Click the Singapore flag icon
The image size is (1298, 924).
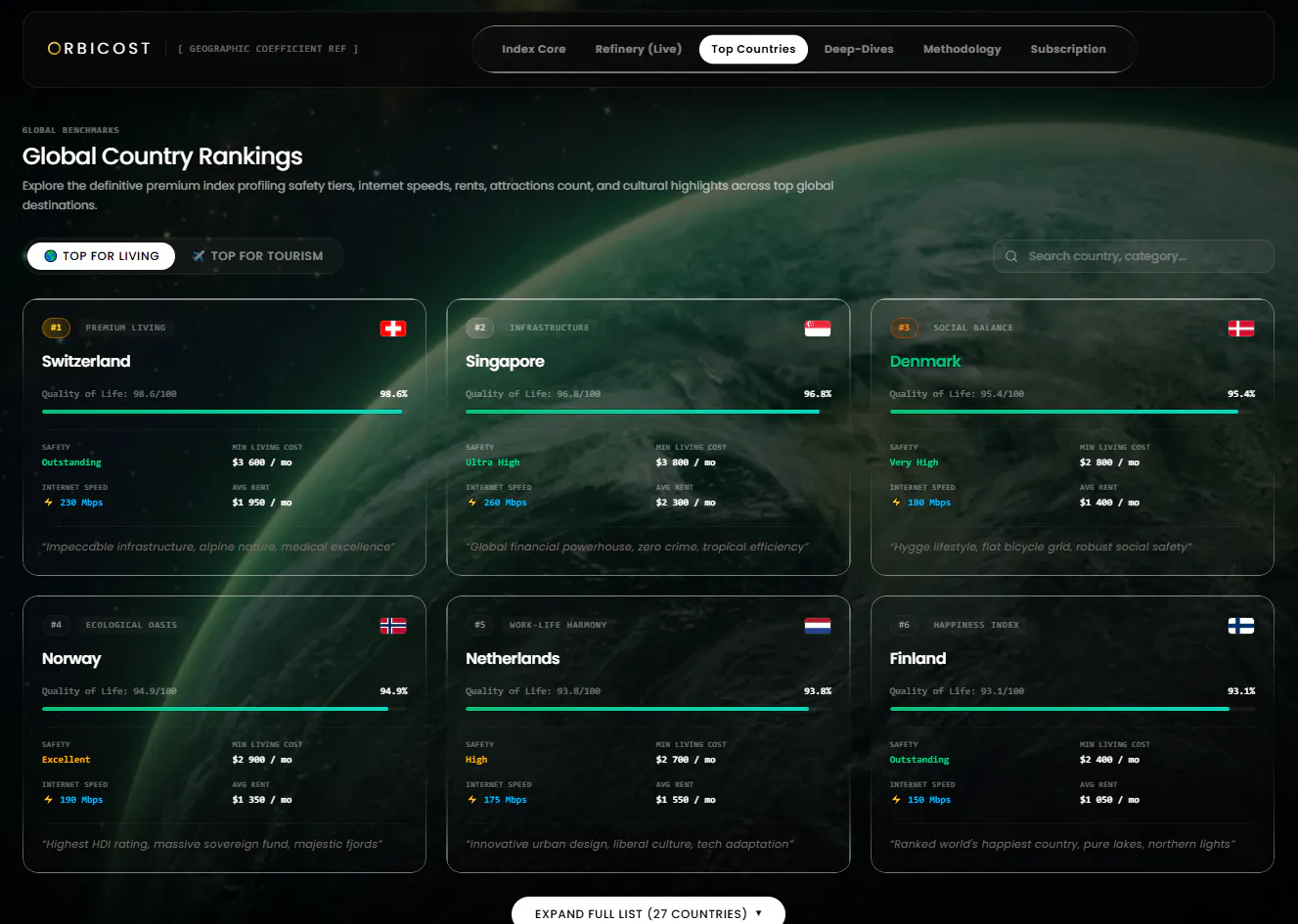818,329
